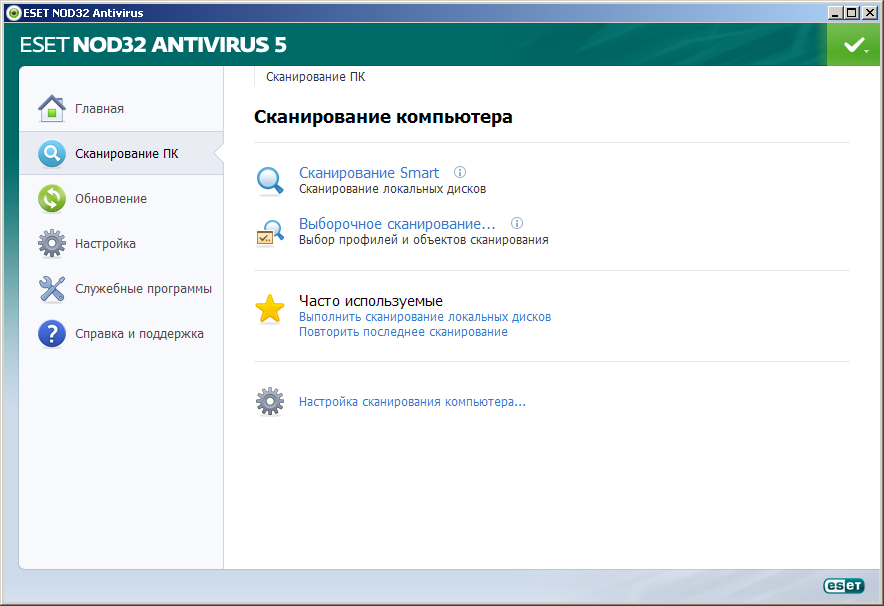Viewport: 884px width, 606px height.
Task: Click the tools icon for Служебные программы
Action: click(52, 289)
